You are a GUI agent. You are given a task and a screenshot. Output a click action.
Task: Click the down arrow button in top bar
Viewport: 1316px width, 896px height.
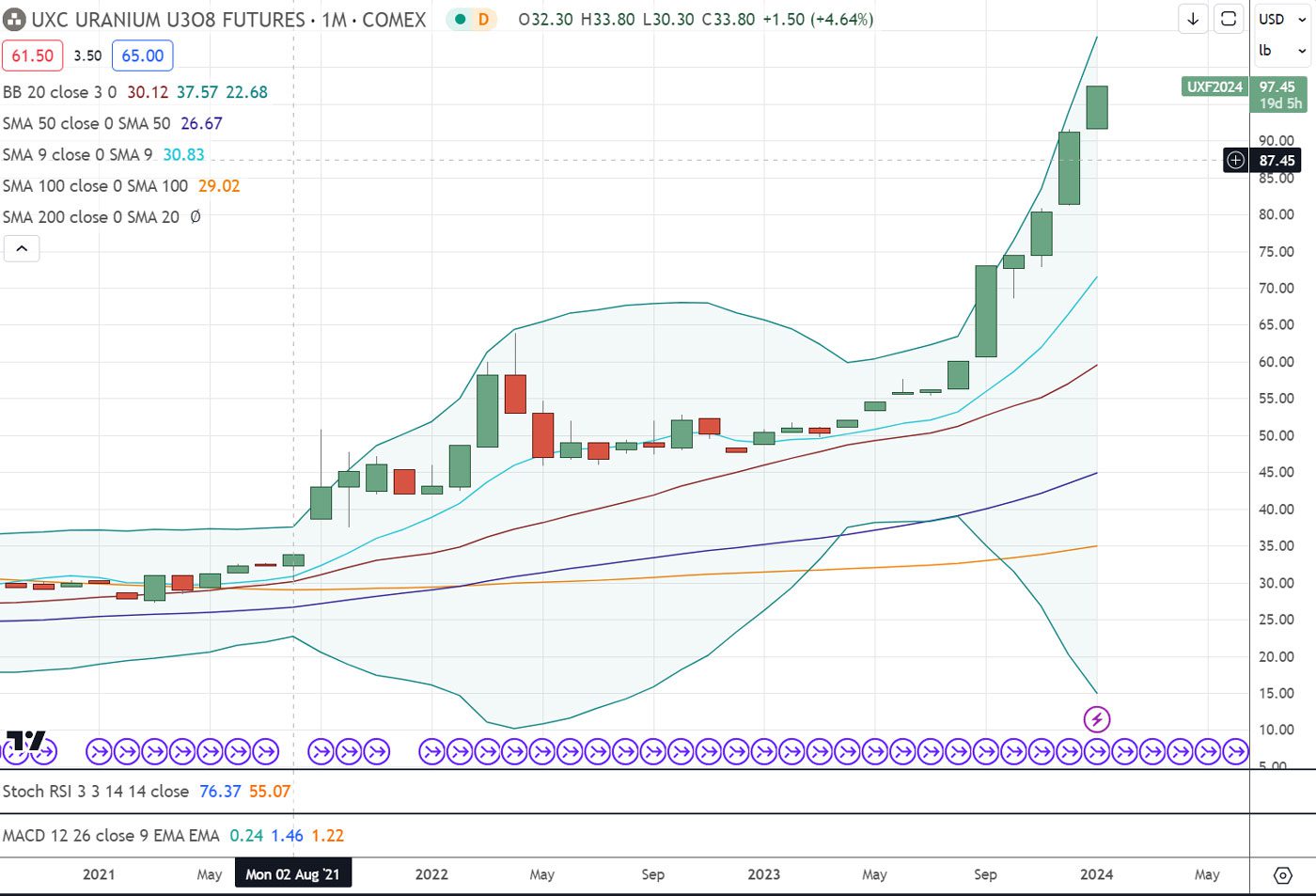pyautogui.click(x=1193, y=19)
